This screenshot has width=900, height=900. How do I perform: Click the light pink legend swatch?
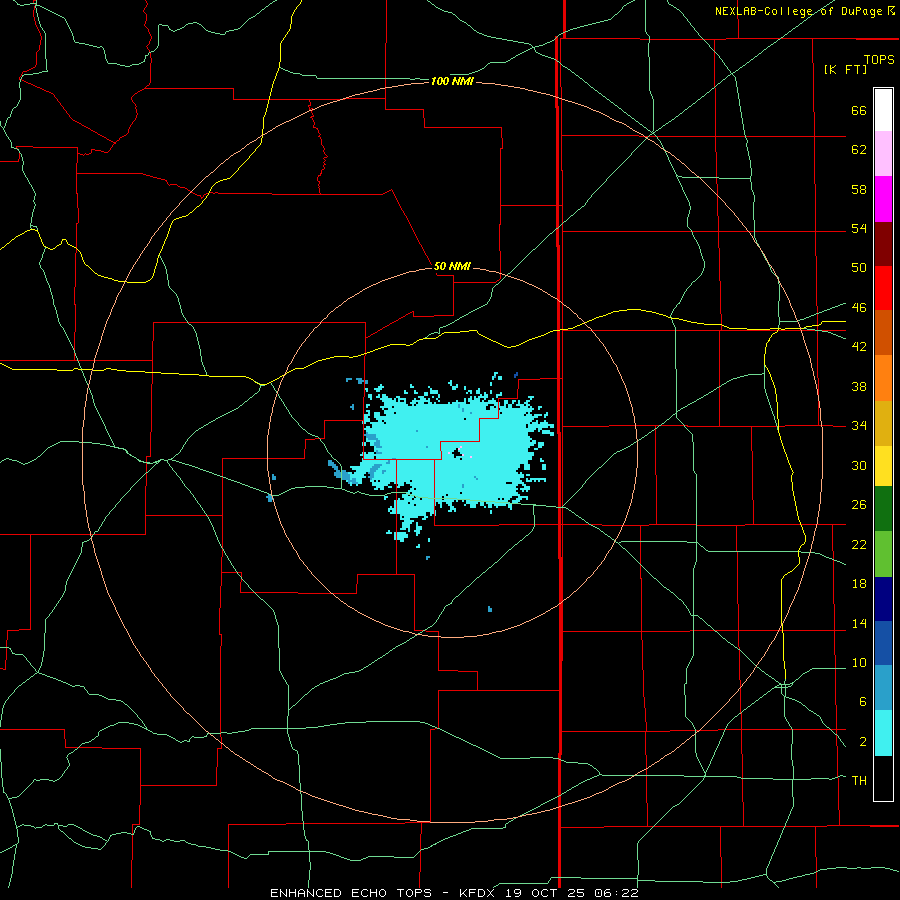(883, 153)
